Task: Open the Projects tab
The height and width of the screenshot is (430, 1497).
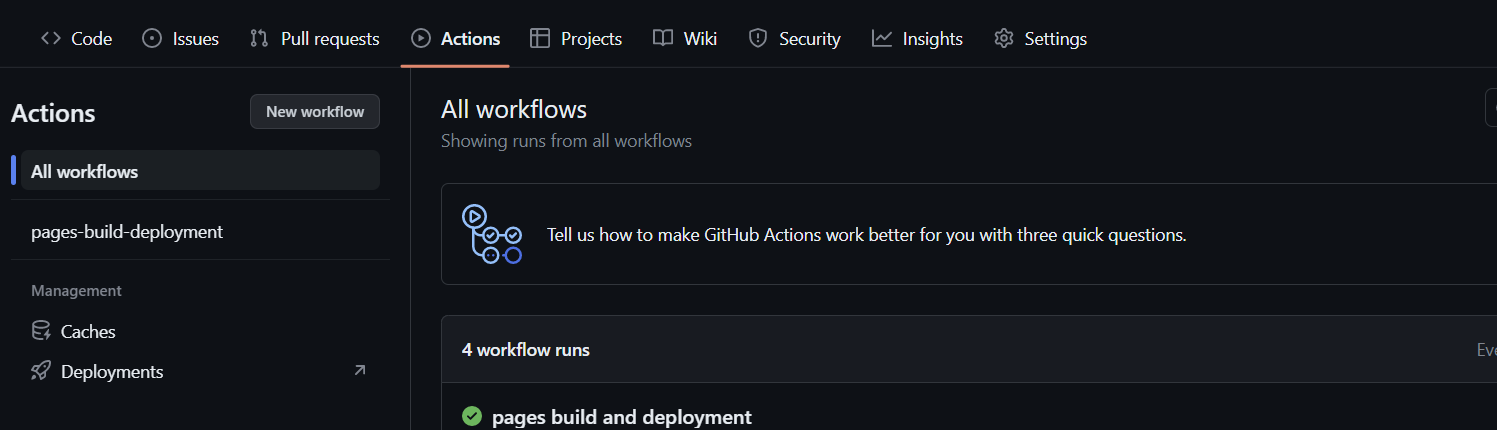Action: 576,39
